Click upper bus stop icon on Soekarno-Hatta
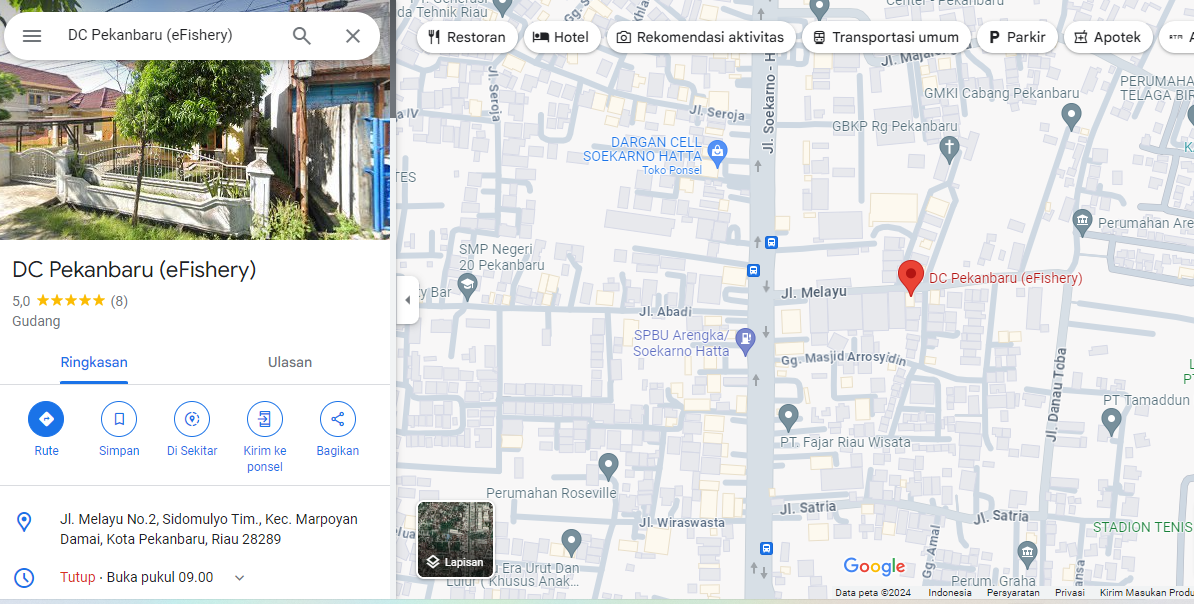This screenshot has height=604, width=1194. pos(771,243)
